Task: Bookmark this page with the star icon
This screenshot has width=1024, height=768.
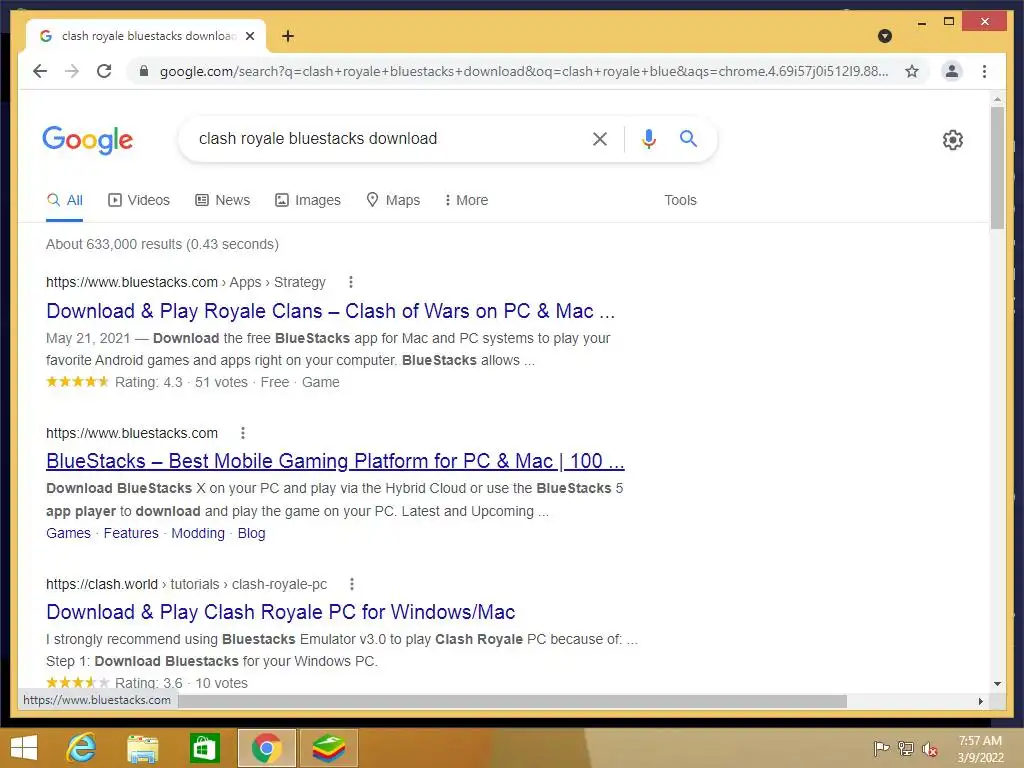Action: tap(912, 71)
